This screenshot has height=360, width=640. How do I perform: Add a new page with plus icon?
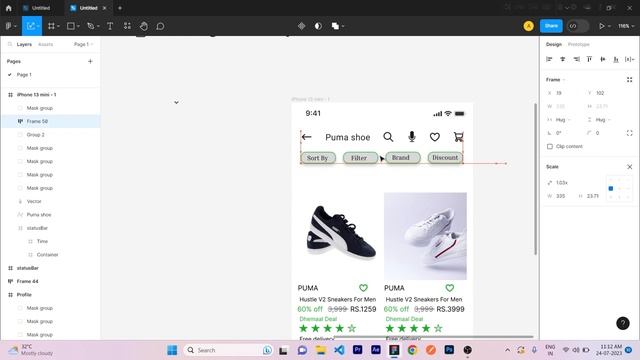[90, 61]
